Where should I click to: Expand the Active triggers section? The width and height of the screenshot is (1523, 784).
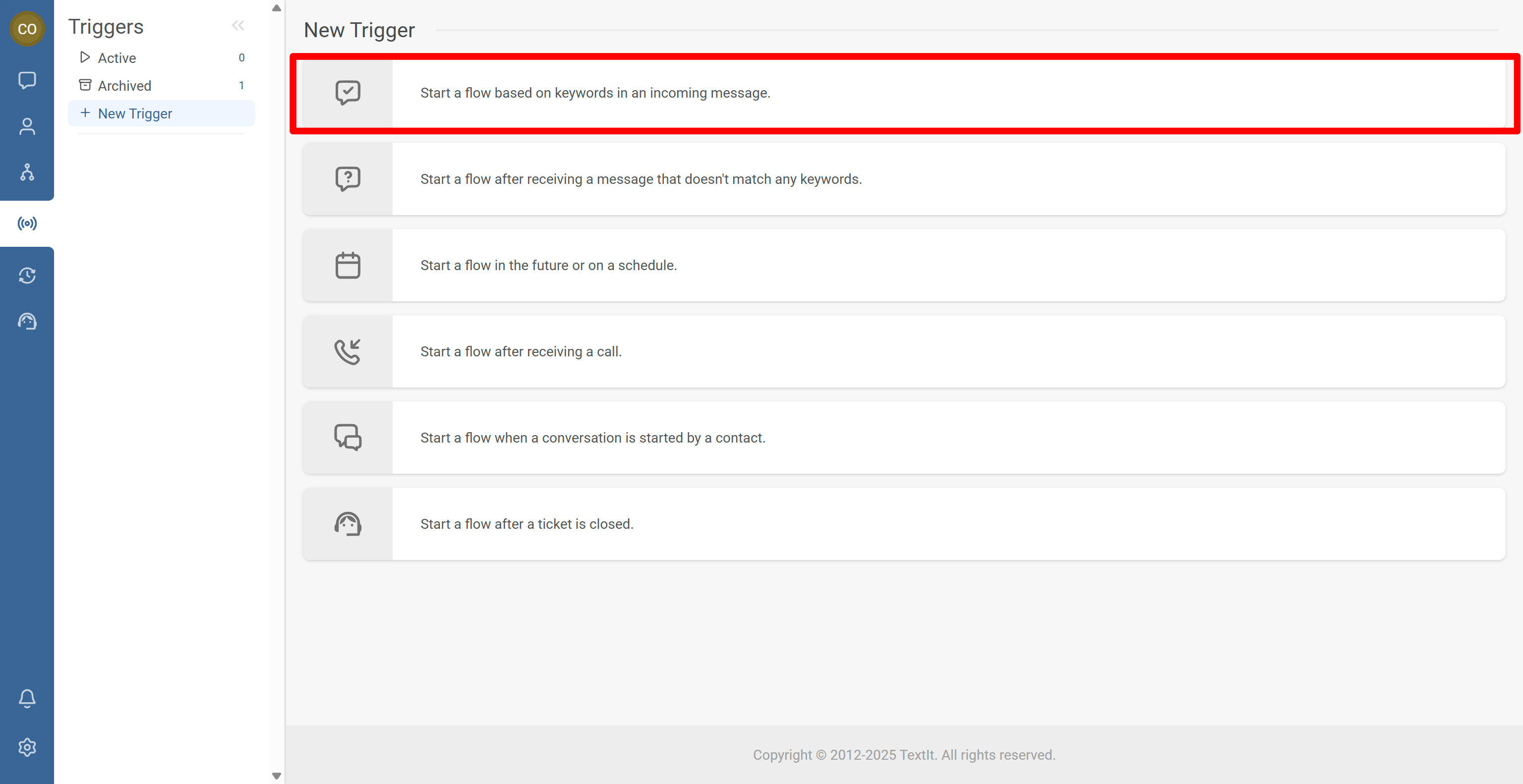(x=85, y=57)
